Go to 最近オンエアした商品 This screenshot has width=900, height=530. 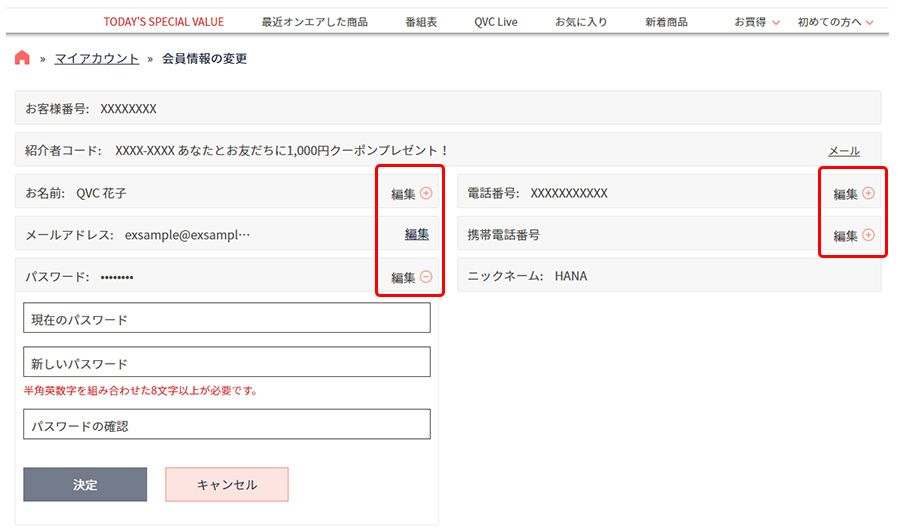314,21
